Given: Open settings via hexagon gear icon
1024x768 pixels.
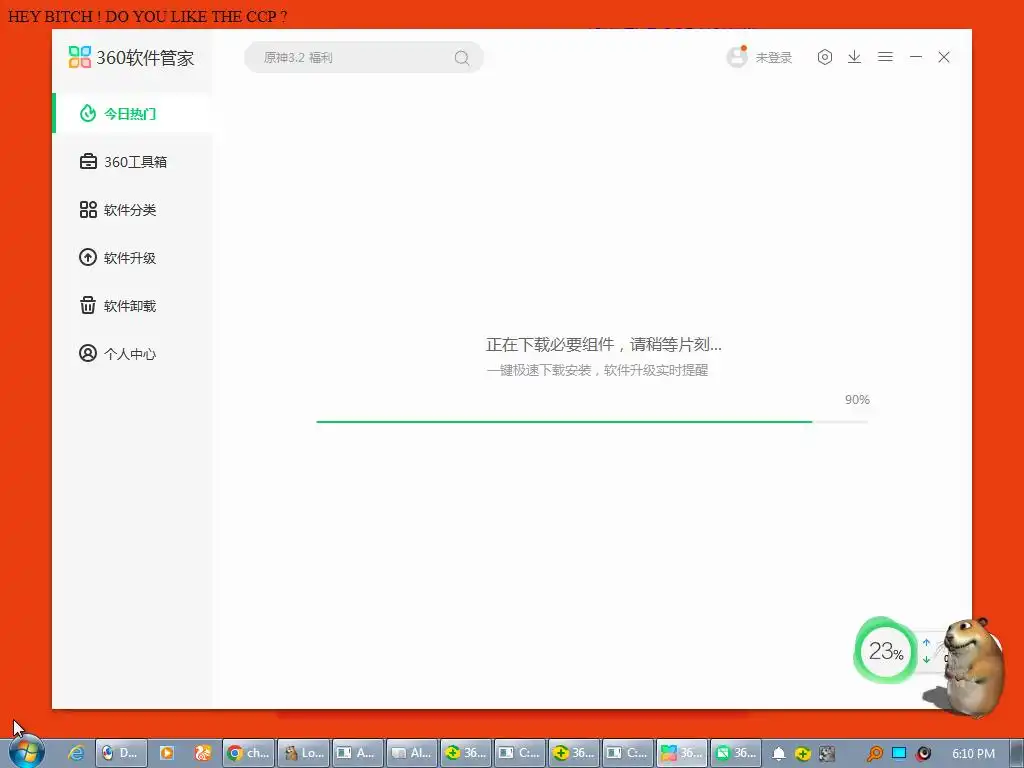Looking at the screenshot, I should [x=825, y=57].
